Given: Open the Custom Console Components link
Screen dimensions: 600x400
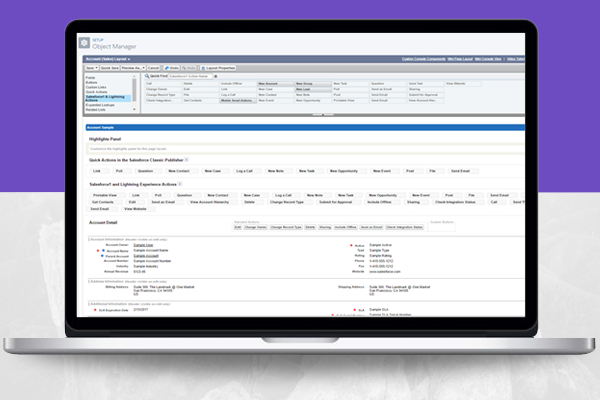Looking at the screenshot, I should pyautogui.click(x=424, y=59).
